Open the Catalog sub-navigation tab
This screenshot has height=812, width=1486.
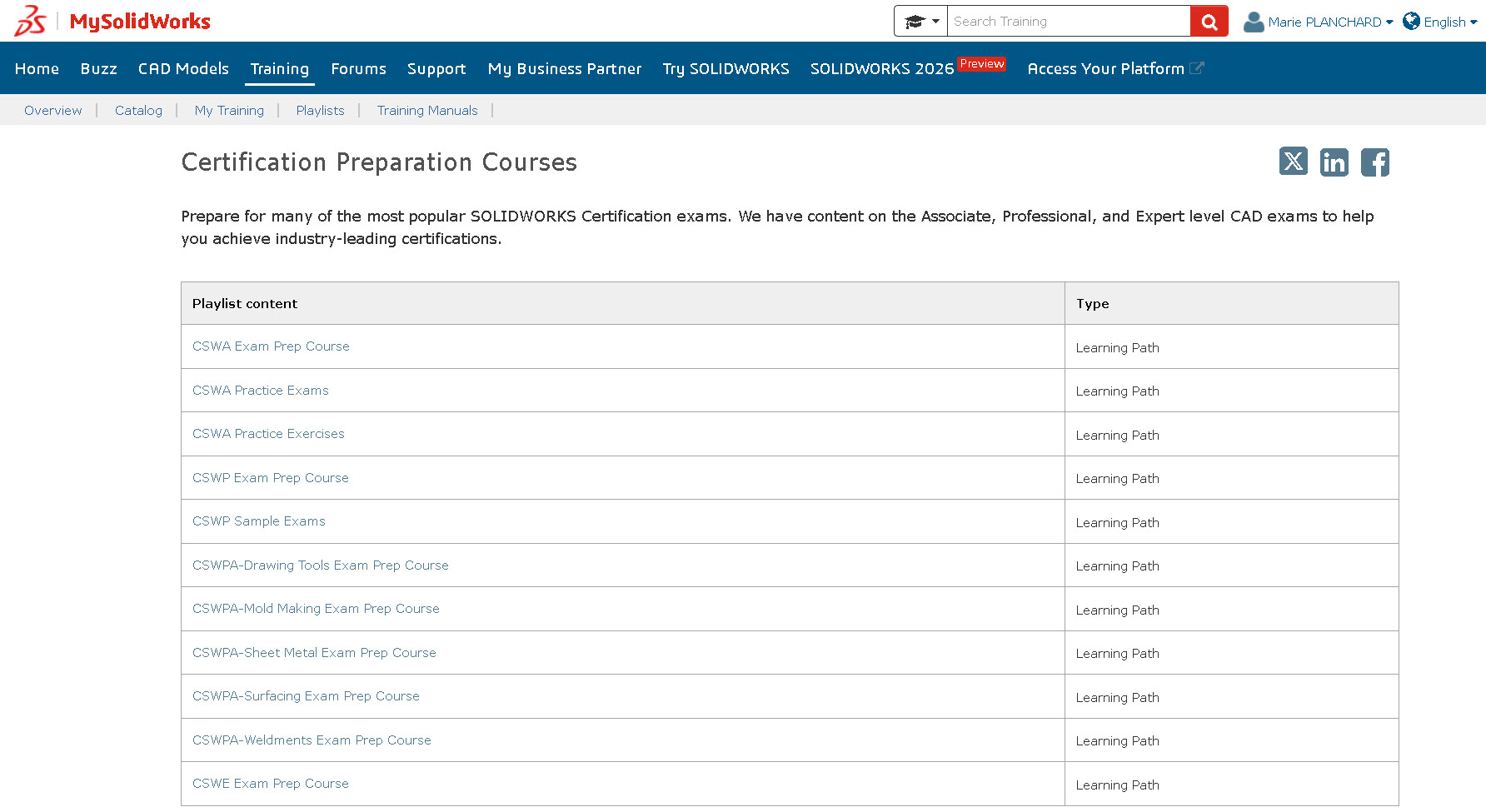tap(138, 110)
